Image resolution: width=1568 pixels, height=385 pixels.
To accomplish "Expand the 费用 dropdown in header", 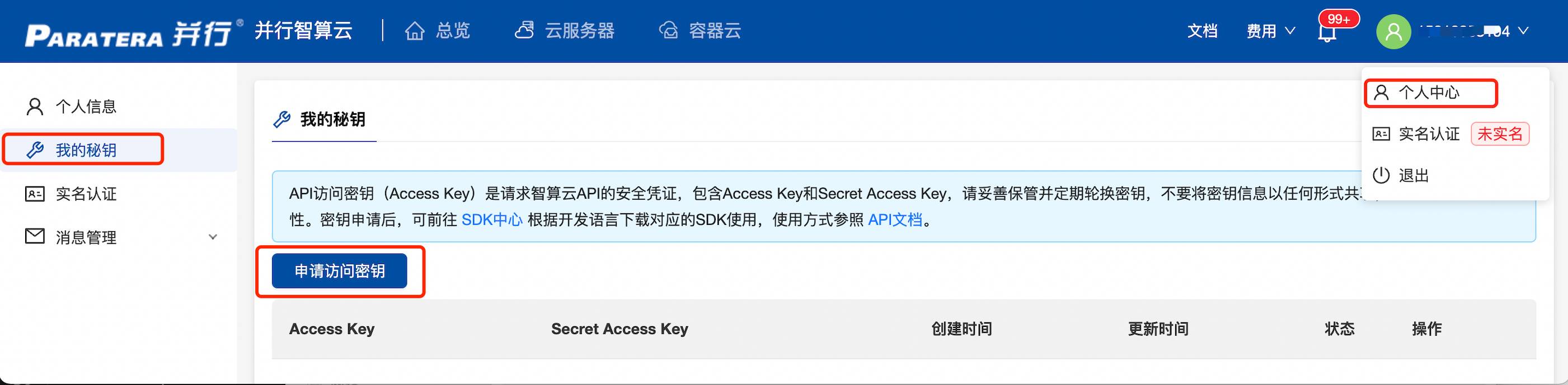I will (x=1270, y=31).
